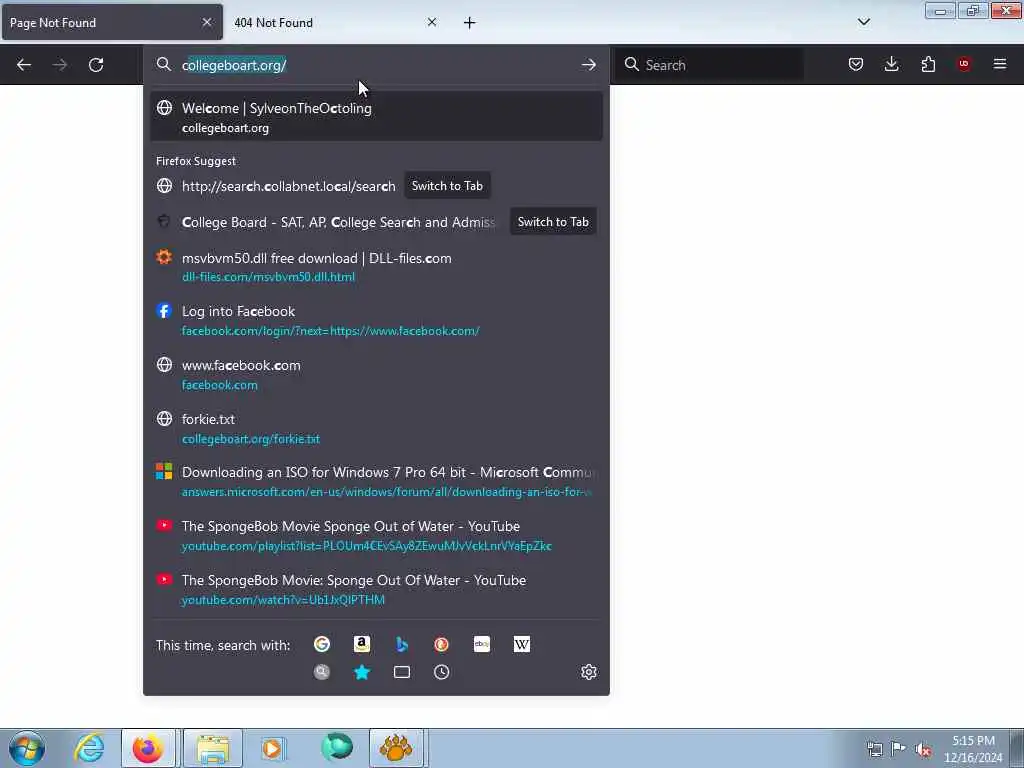Open the taskbar clock showing 5:15 PM
Viewport: 1024px width, 768px height.
click(973, 749)
